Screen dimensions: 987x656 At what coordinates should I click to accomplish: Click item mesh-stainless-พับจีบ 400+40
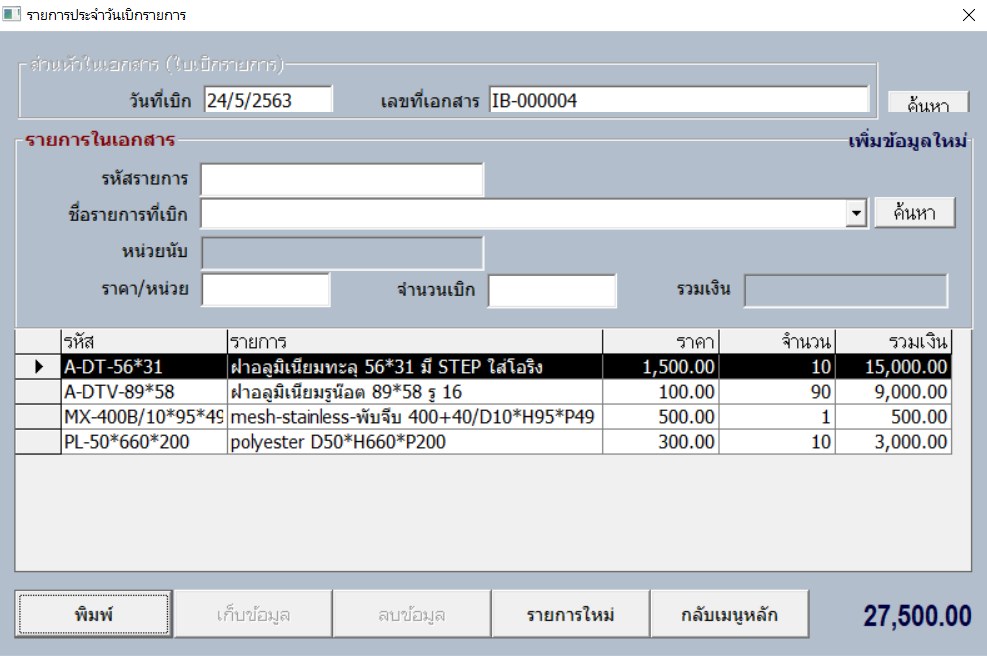[x=414, y=417]
